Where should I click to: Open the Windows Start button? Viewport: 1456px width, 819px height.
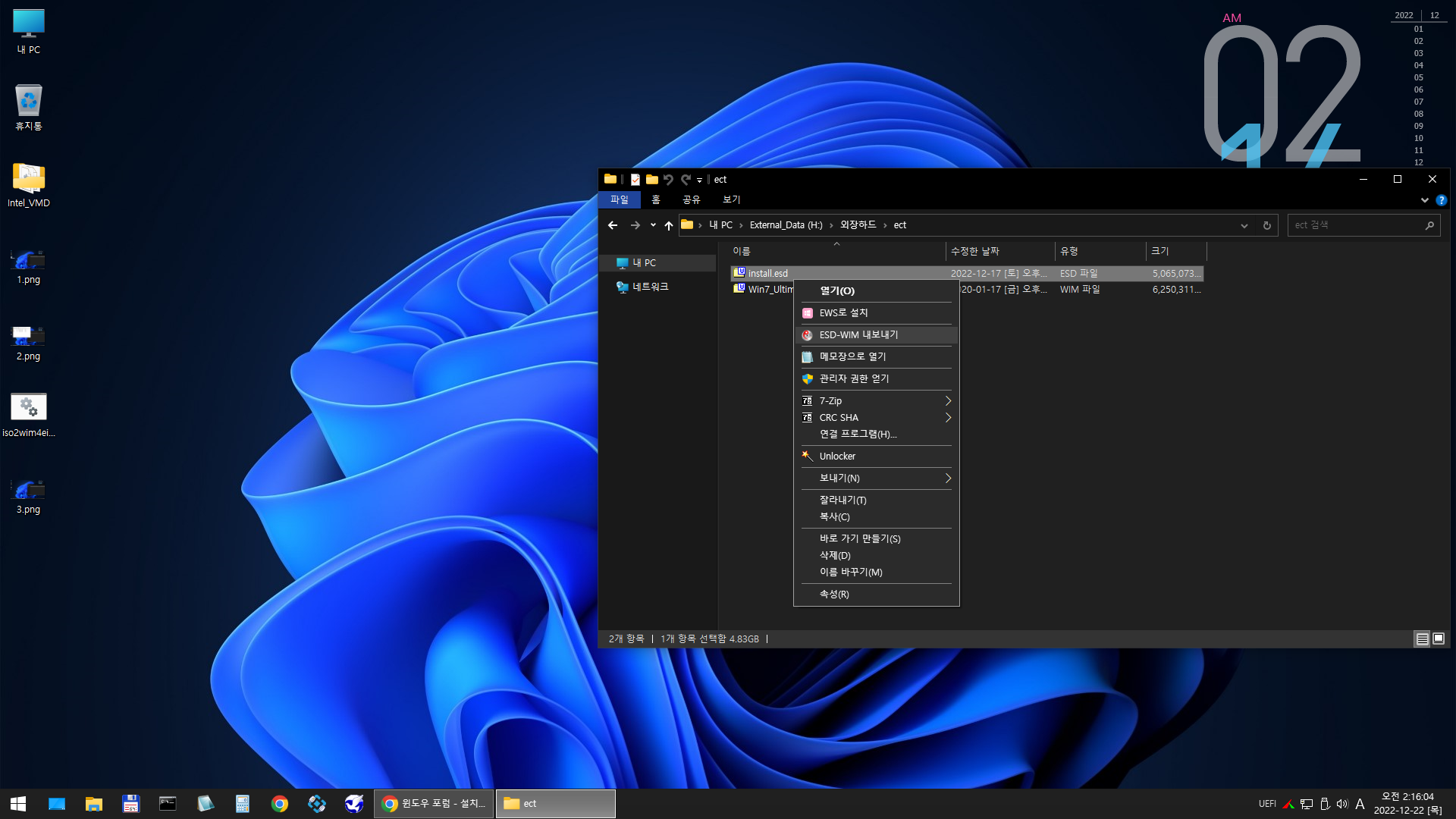pos(18,804)
